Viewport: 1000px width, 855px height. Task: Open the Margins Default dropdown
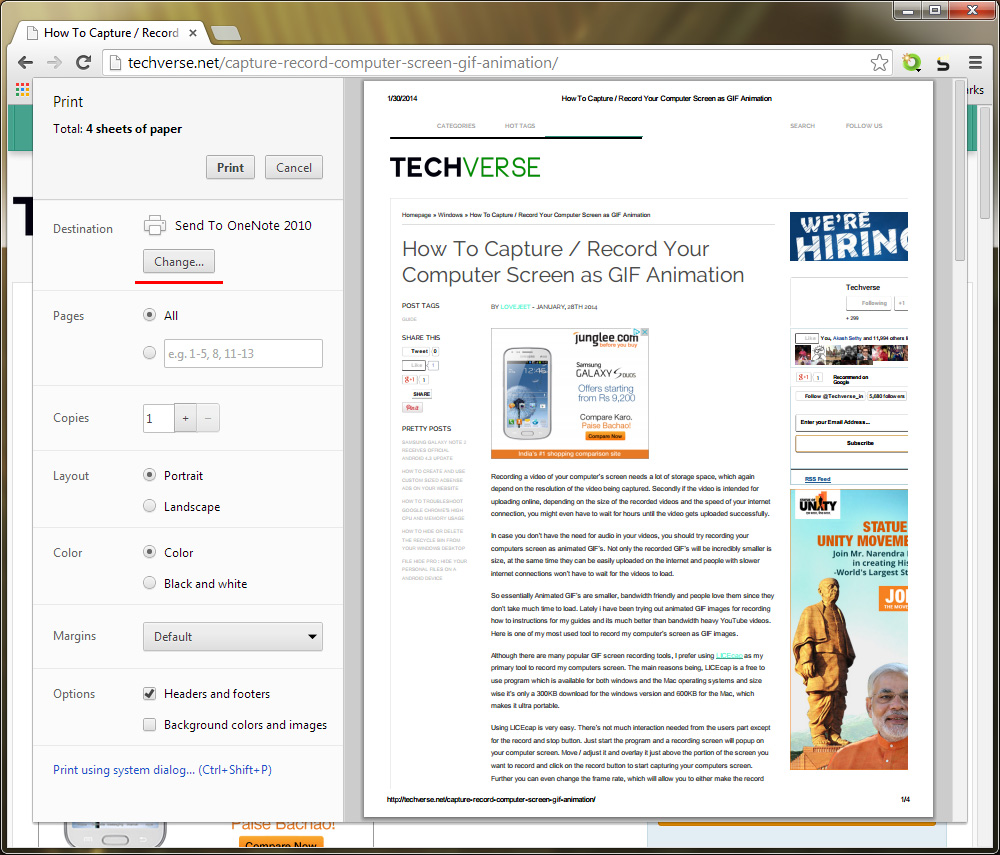pyautogui.click(x=233, y=637)
